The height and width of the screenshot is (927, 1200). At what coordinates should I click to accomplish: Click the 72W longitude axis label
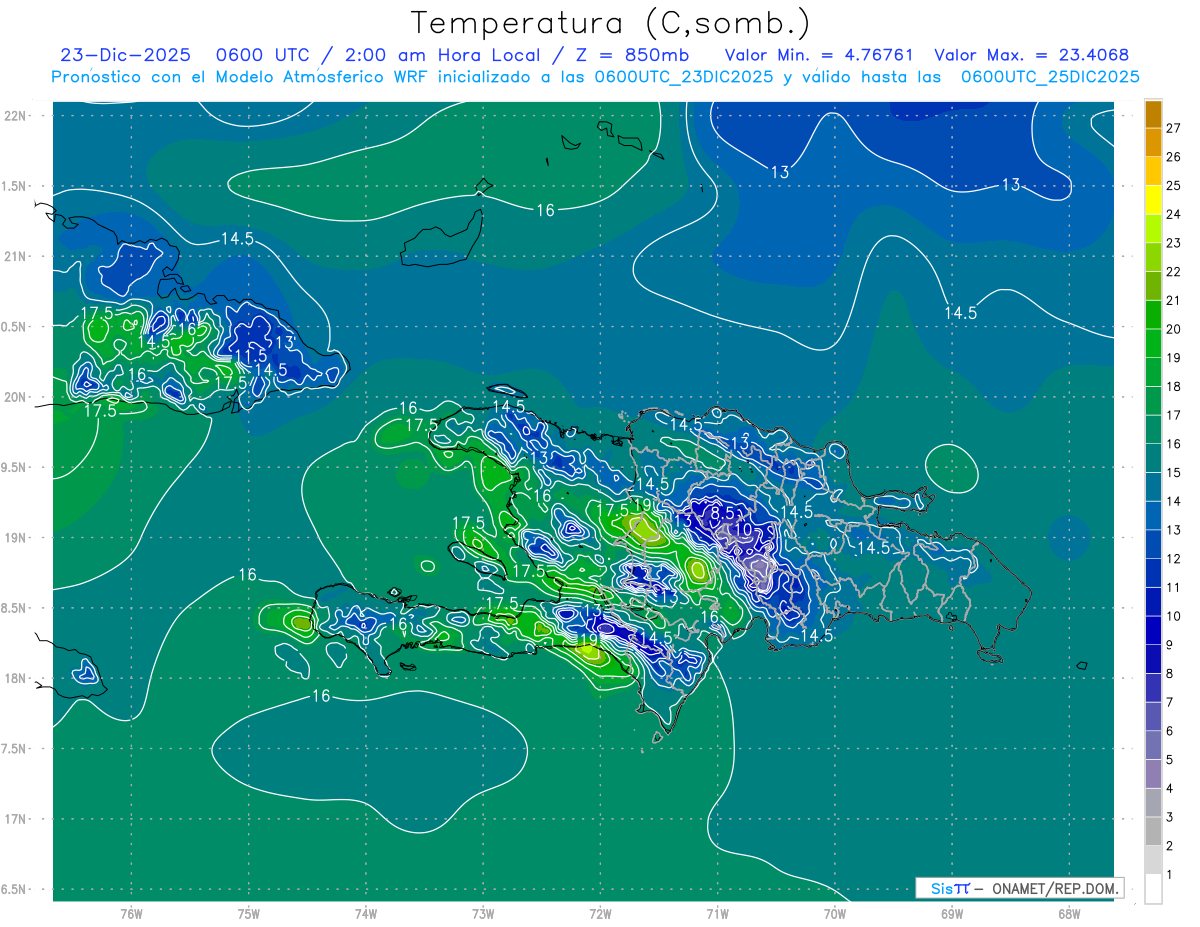600,912
